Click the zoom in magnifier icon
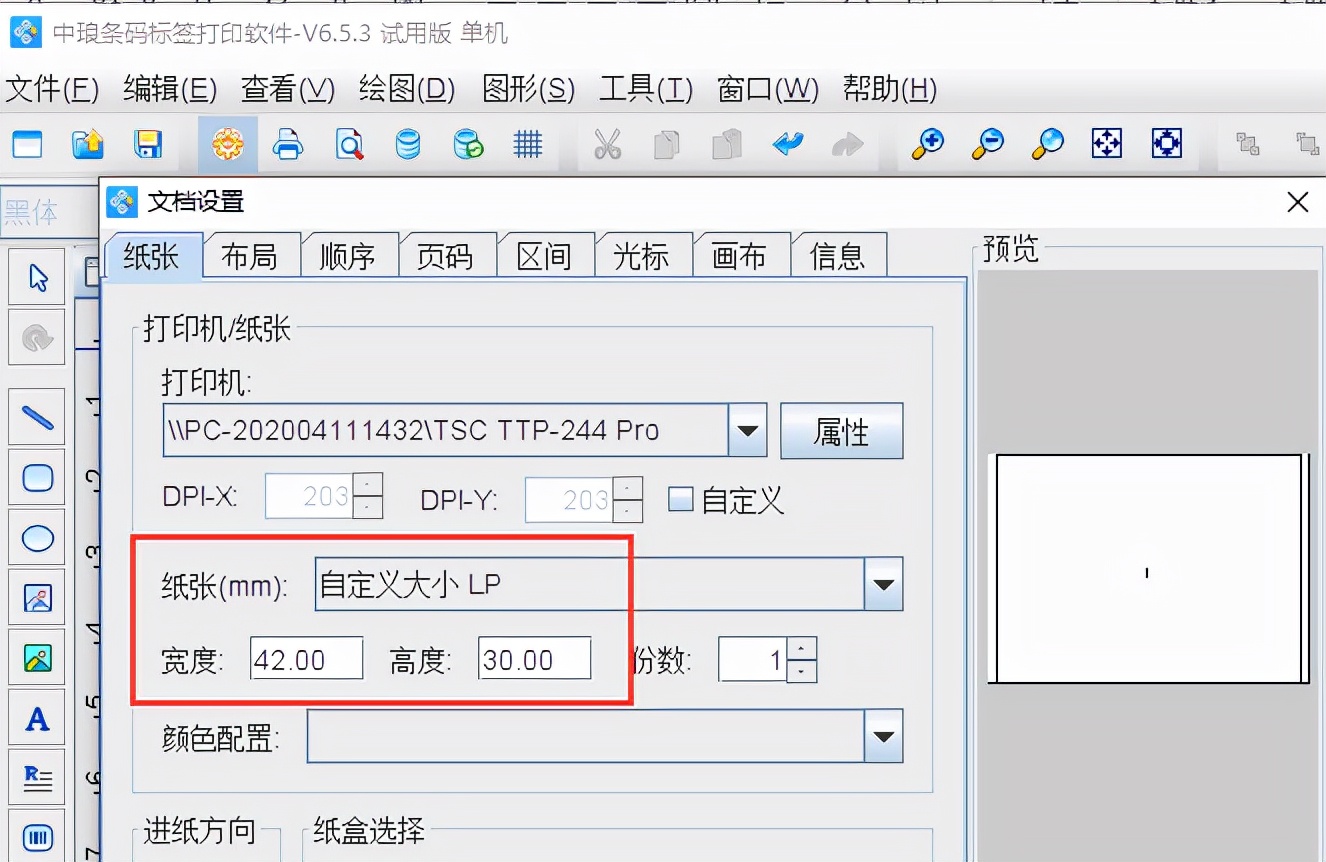1326x862 pixels. pos(927,143)
